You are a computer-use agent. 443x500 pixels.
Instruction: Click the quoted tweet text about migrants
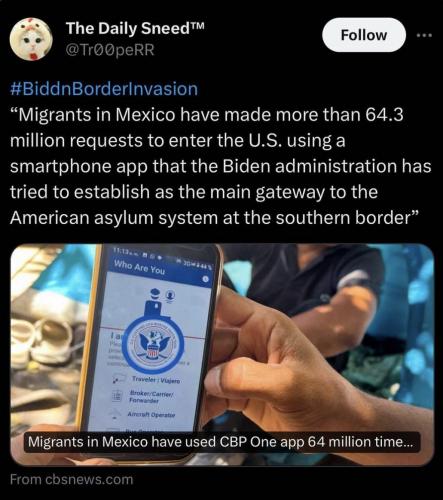[x=221, y=166]
